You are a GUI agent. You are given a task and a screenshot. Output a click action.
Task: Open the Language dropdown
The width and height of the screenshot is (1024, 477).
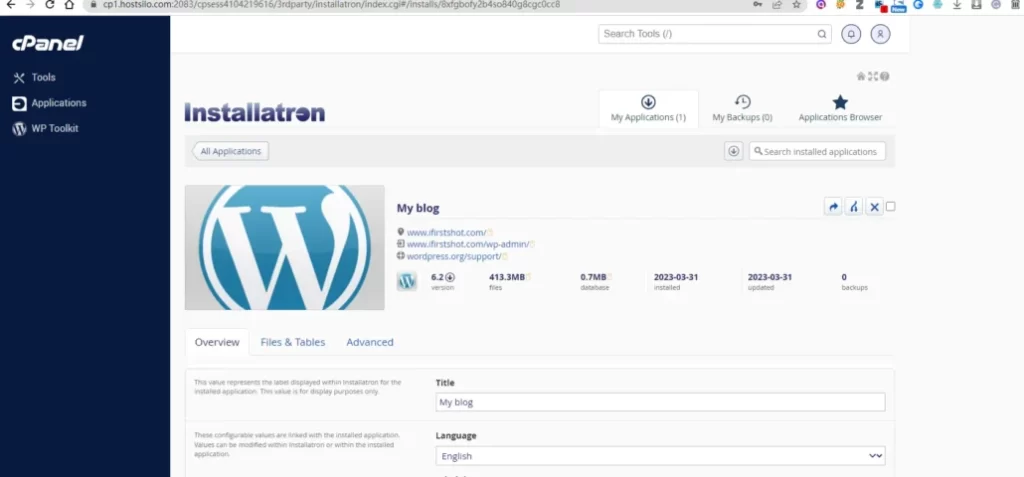(x=660, y=455)
